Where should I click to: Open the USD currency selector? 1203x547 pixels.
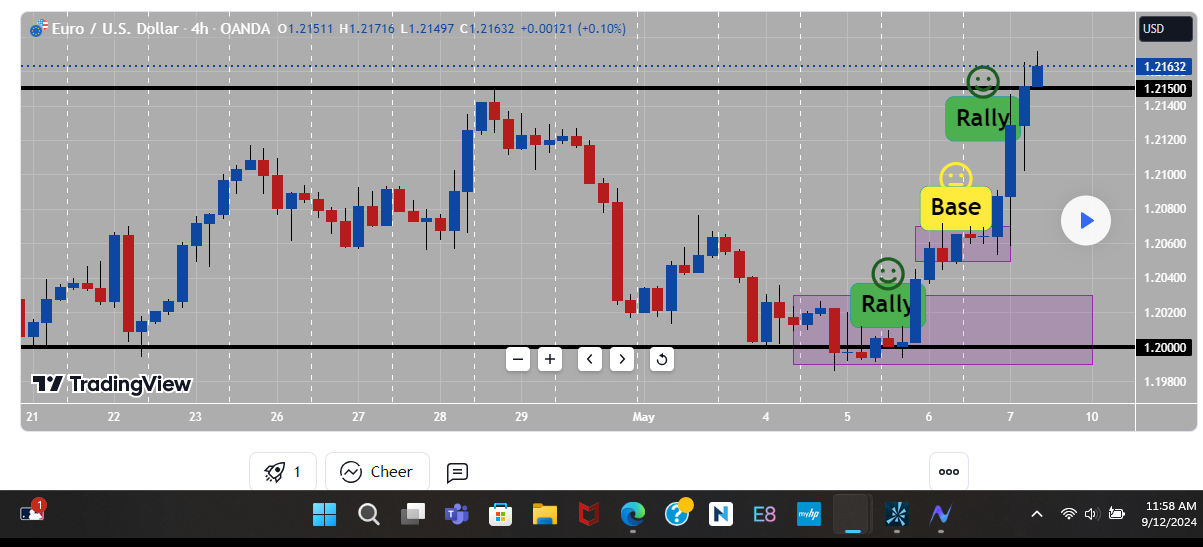(1165, 29)
